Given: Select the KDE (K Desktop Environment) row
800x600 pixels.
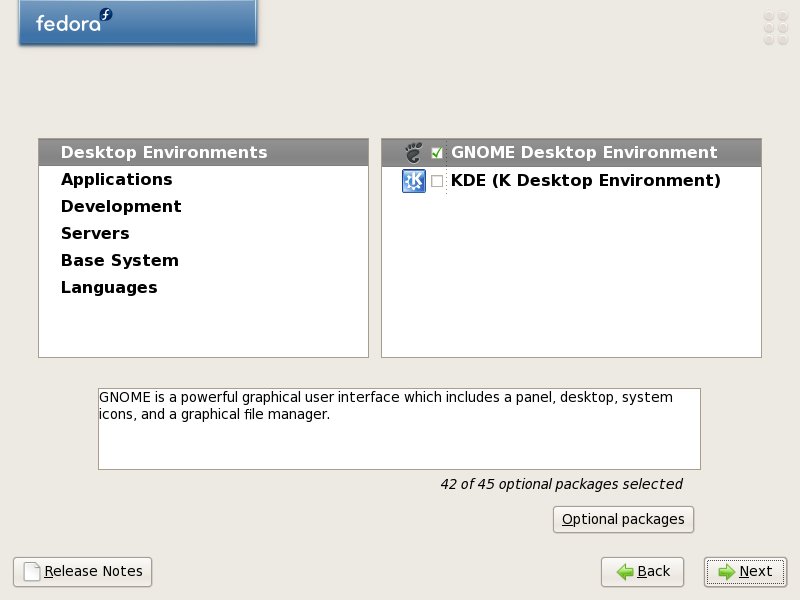Looking at the screenshot, I should tap(571, 181).
